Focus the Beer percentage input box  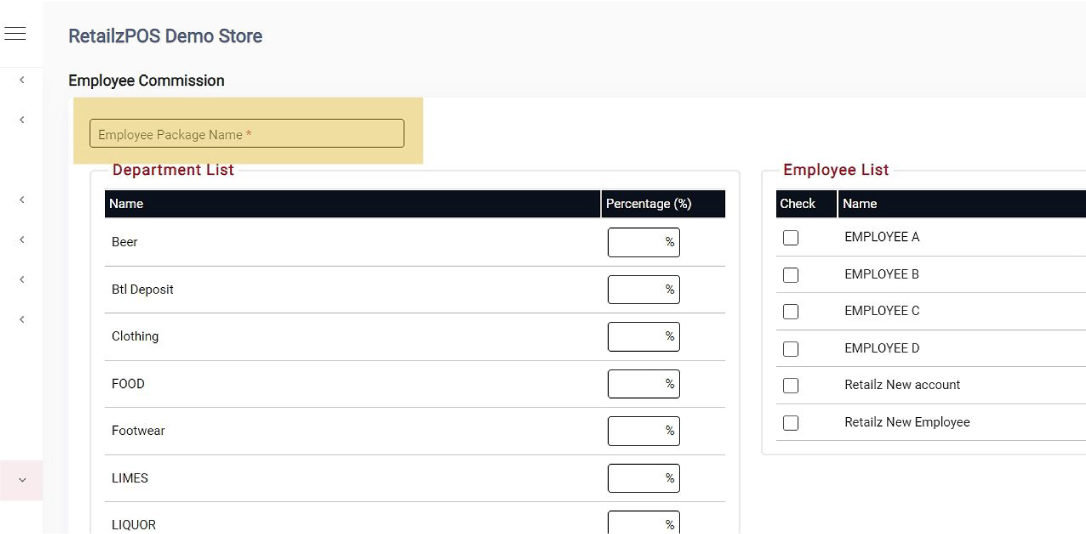[642, 242]
